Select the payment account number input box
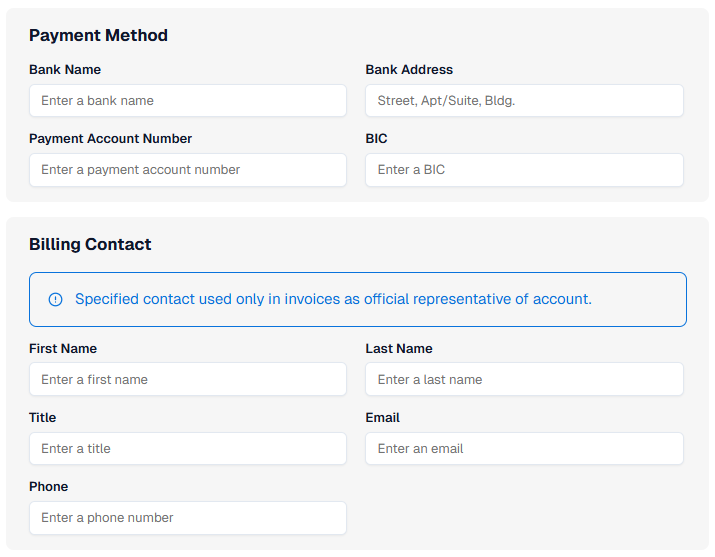This screenshot has width=715, height=557. click(188, 170)
